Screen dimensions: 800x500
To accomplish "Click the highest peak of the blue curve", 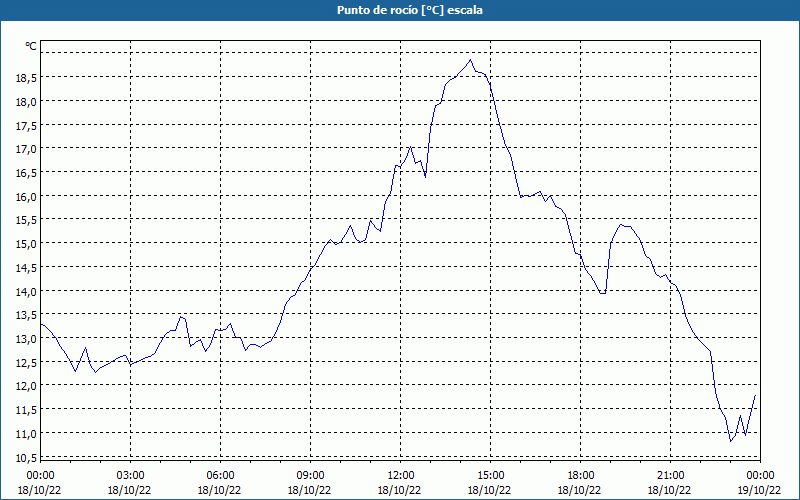I will click(x=470, y=60).
